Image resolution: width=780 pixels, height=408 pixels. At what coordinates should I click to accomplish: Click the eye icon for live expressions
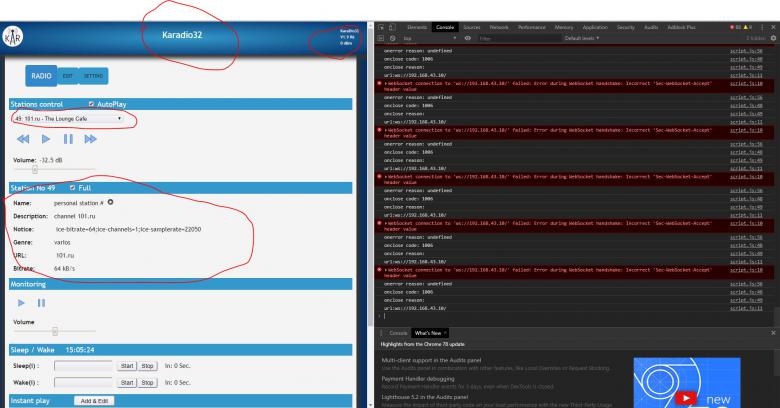(x=468, y=38)
